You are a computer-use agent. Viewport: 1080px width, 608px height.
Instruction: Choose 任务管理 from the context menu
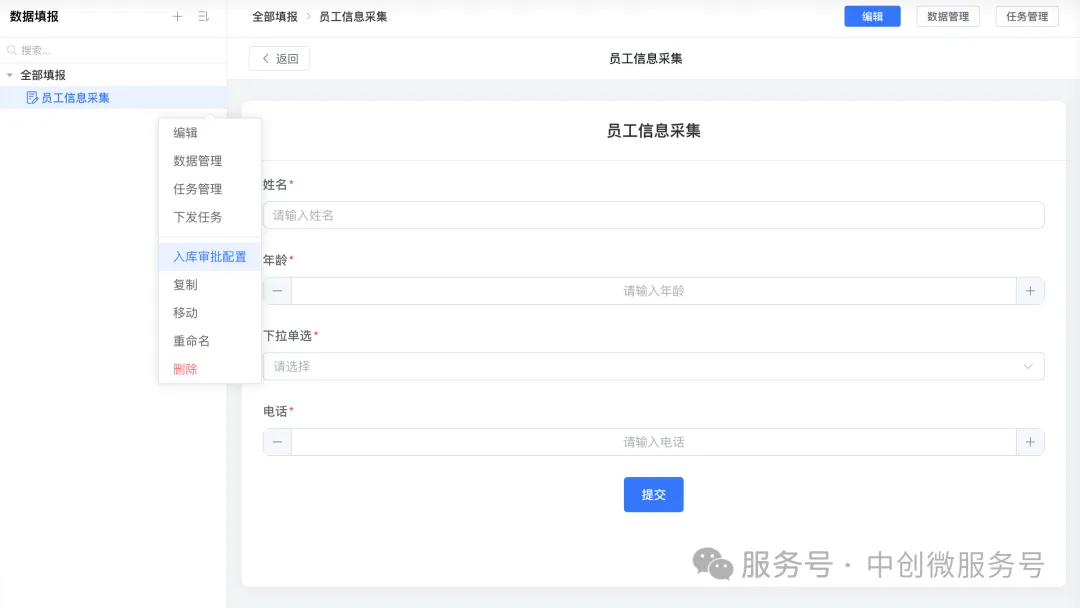pos(210,189)
